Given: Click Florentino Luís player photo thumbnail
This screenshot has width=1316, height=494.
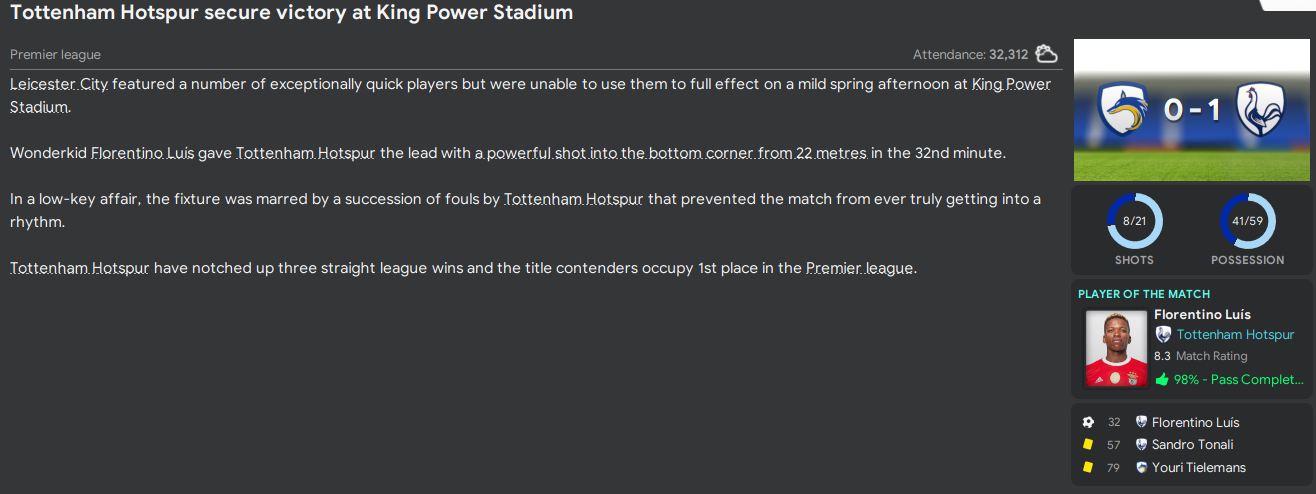Looking at the screenshot, I should (x=1116, y=348).
